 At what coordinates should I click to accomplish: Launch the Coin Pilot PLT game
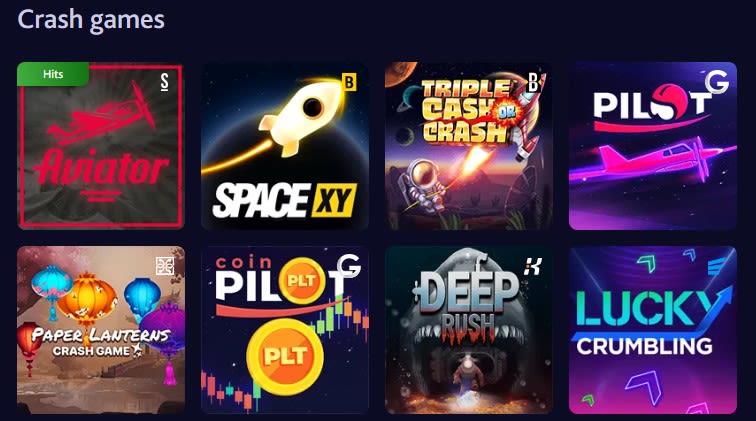[x=285, y=330]
